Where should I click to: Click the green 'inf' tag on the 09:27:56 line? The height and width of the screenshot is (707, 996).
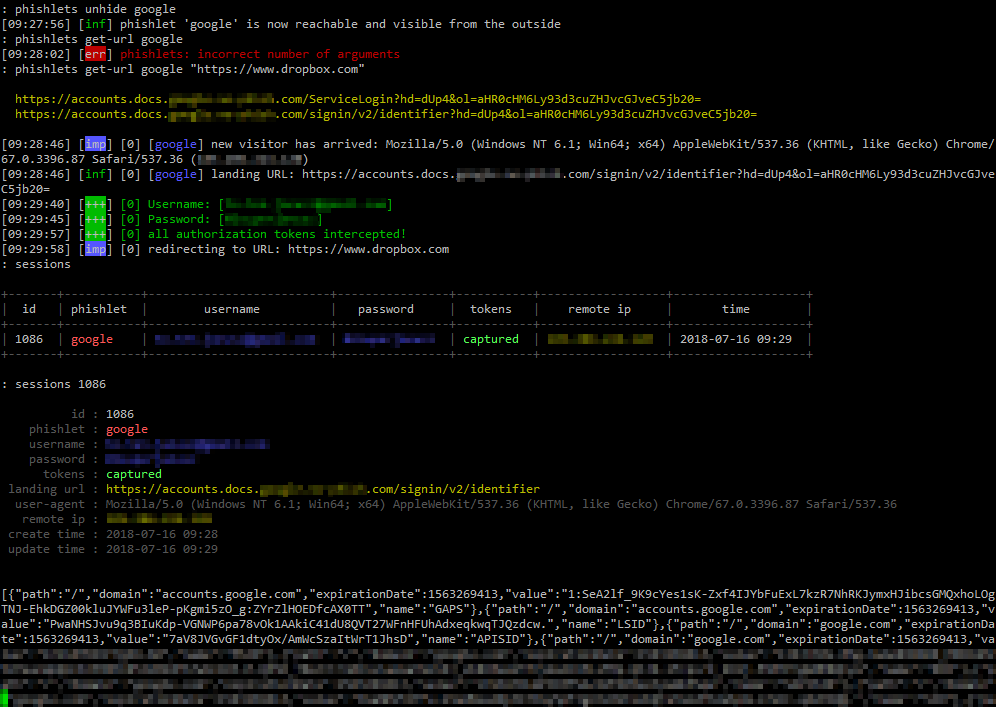(x=95, y=24)
